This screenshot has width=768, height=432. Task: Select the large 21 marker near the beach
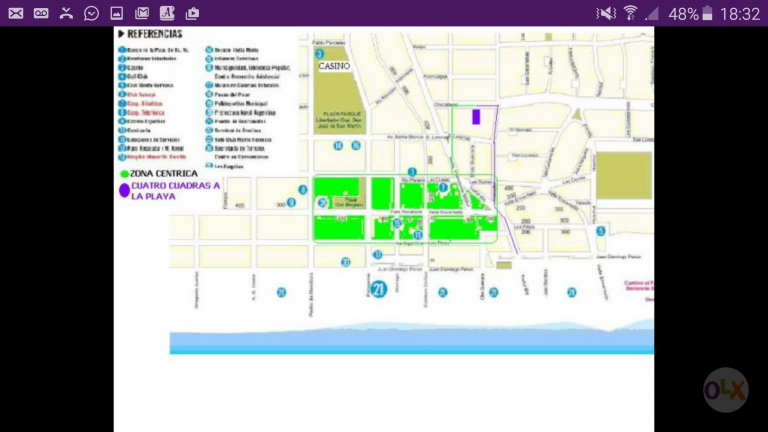(x=378, y=289)
